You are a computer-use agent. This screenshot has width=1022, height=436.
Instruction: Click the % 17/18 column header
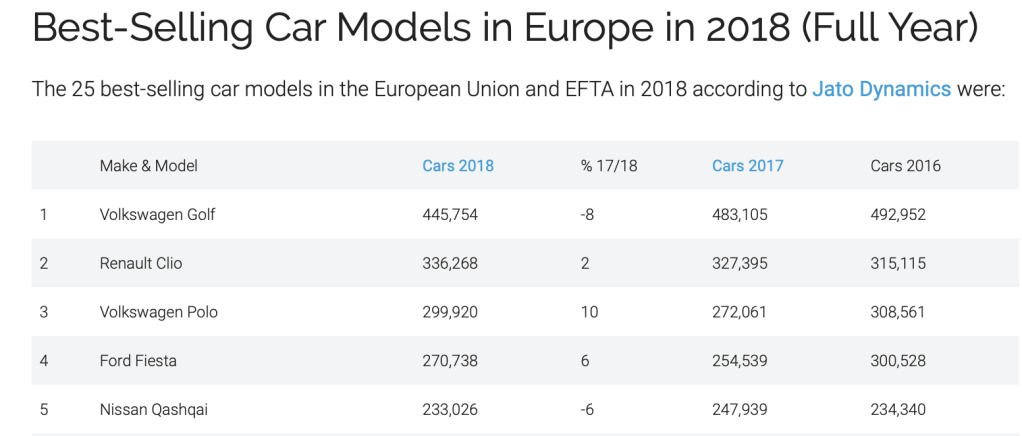608,166
